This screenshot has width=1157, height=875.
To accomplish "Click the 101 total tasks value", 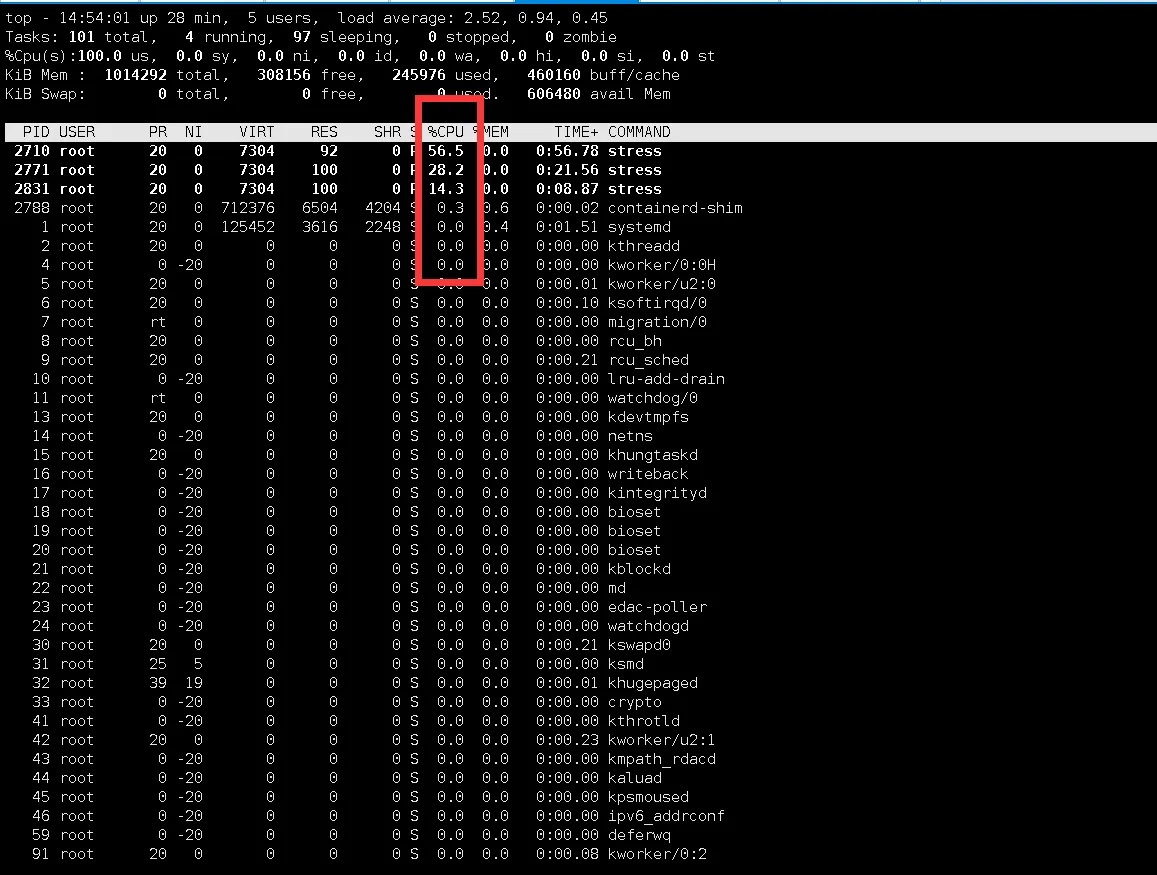I will click(81, 37).
